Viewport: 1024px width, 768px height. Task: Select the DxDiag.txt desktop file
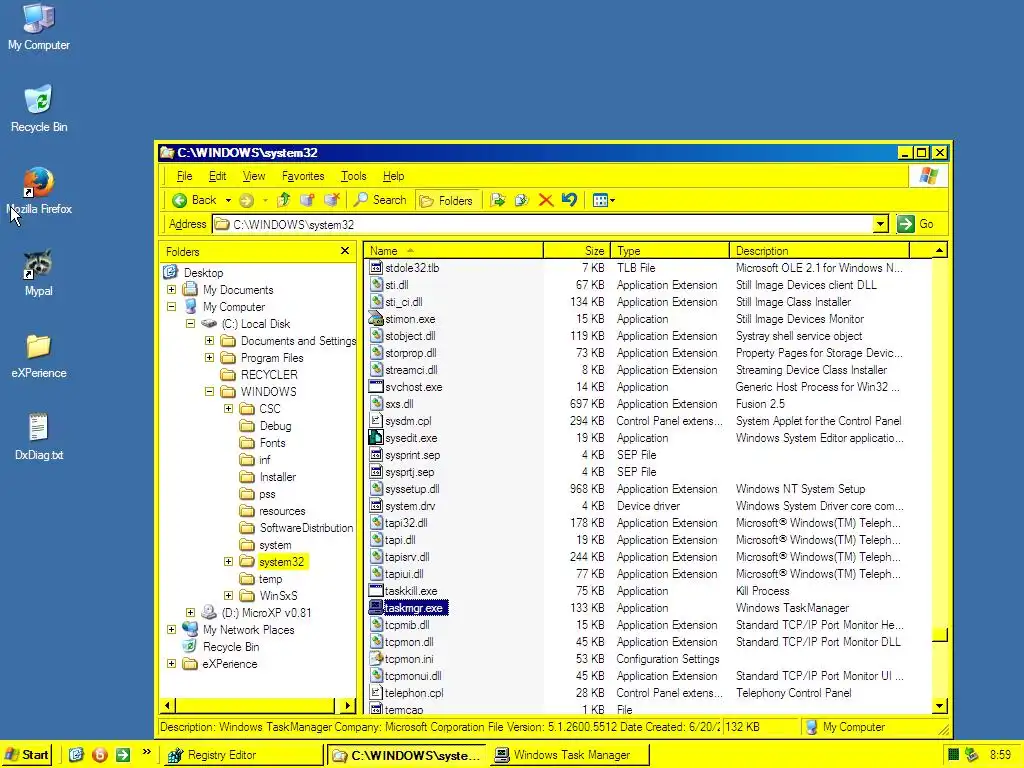pyautogui.click(x=39, y=437)
